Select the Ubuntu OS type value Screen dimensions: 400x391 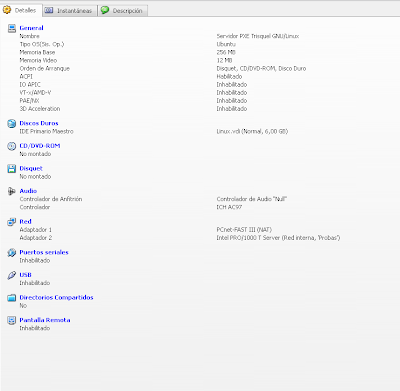226,44
